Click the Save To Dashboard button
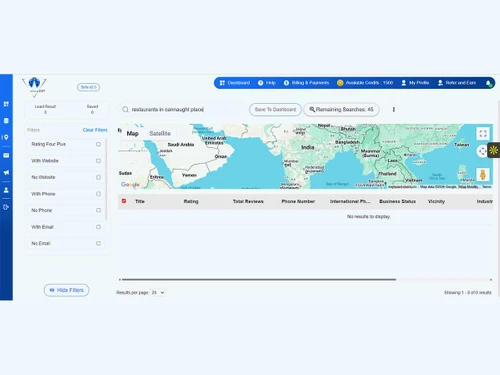The image size is (500, 375). (275, 110)
